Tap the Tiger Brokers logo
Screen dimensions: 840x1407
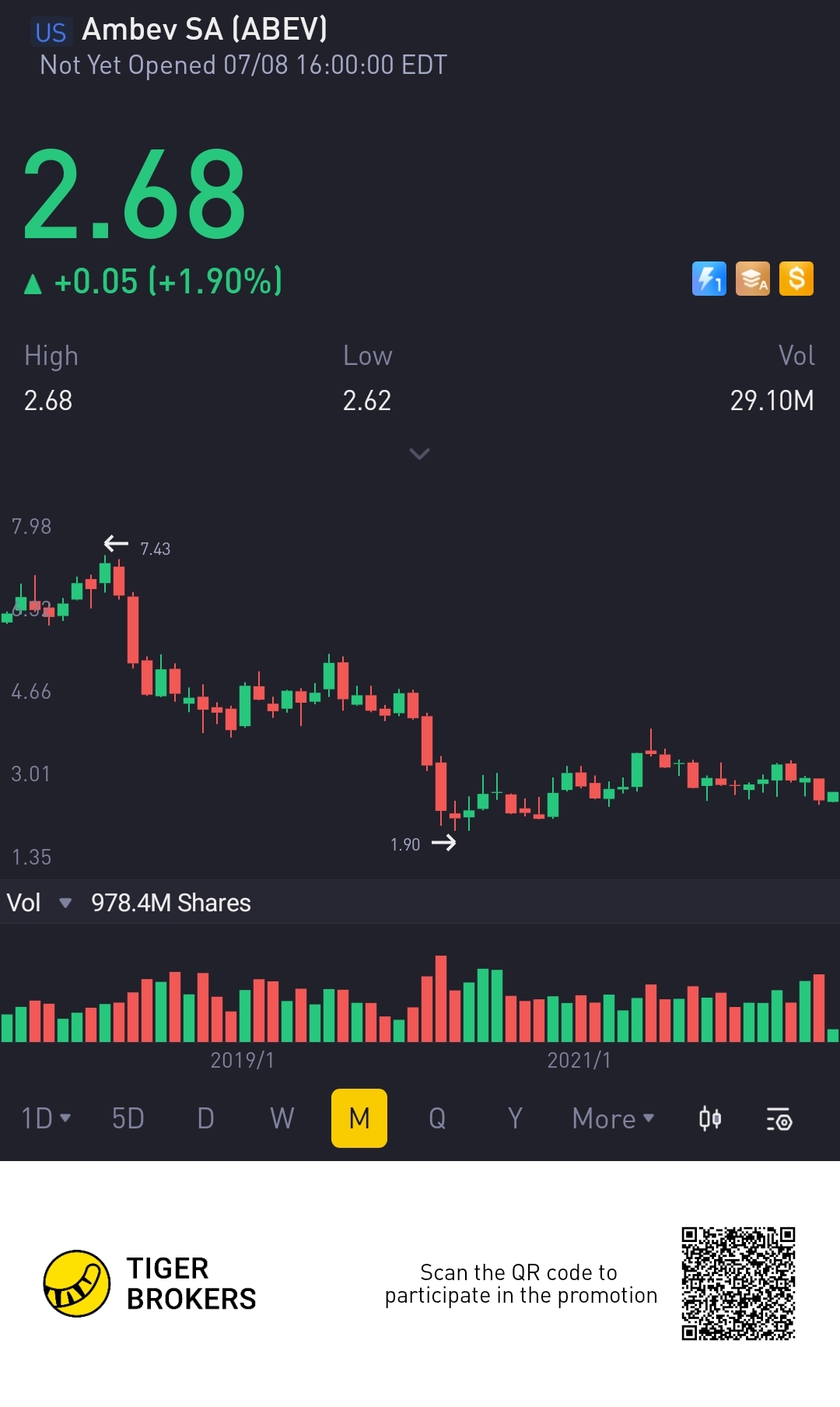click(x=76, y=1283)
